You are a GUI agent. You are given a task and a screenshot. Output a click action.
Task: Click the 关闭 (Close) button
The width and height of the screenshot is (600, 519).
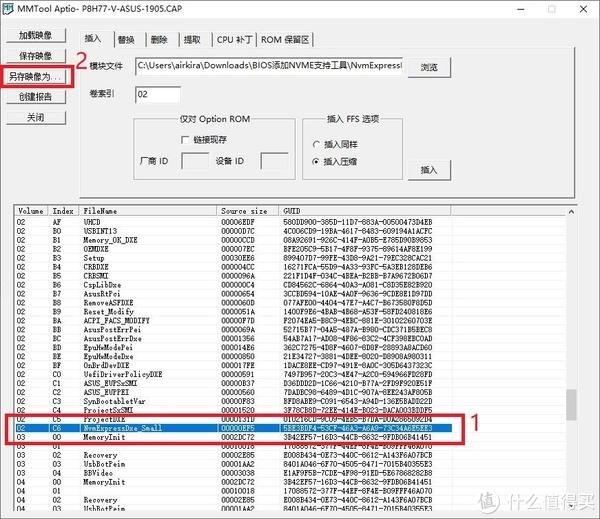[x=36, y=118]
